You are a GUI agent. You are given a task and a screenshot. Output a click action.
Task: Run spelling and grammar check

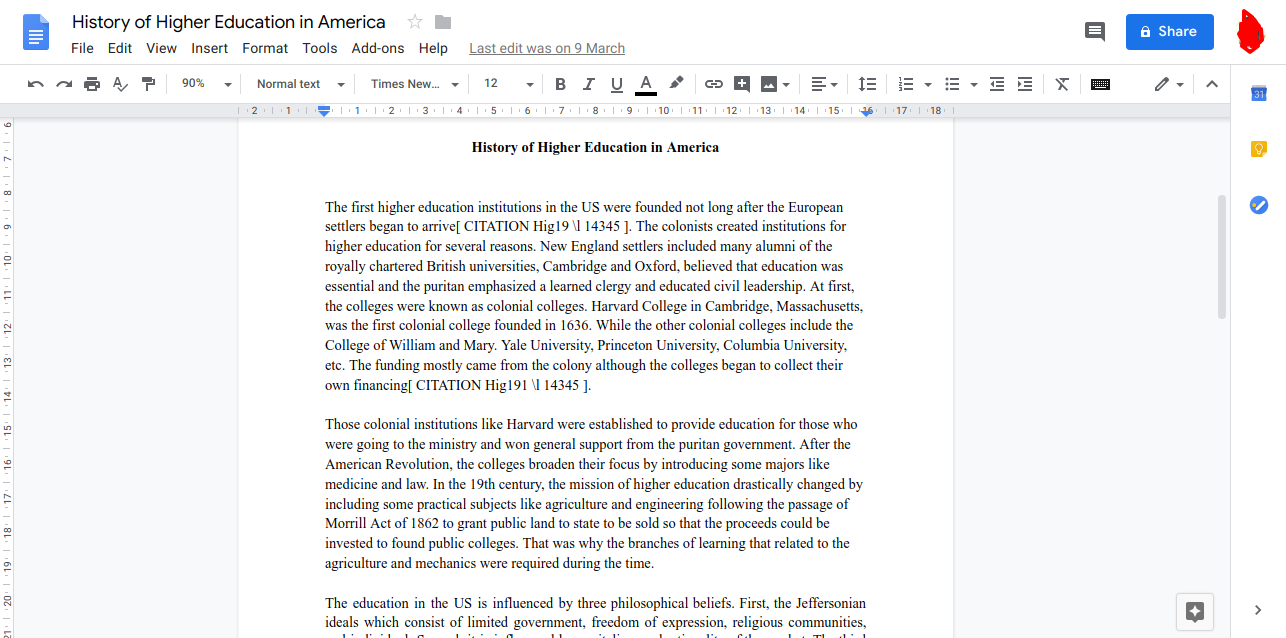[120, 84]
